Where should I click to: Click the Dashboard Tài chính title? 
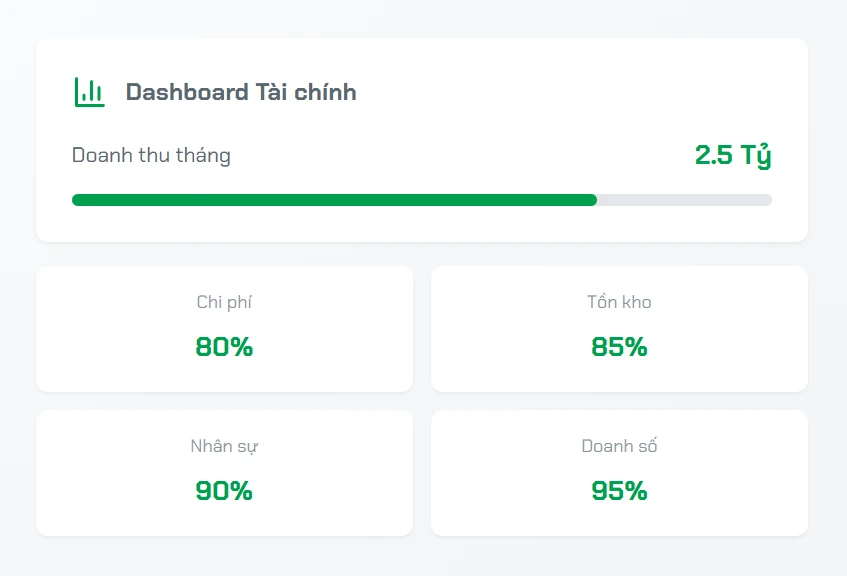[241, 92]
